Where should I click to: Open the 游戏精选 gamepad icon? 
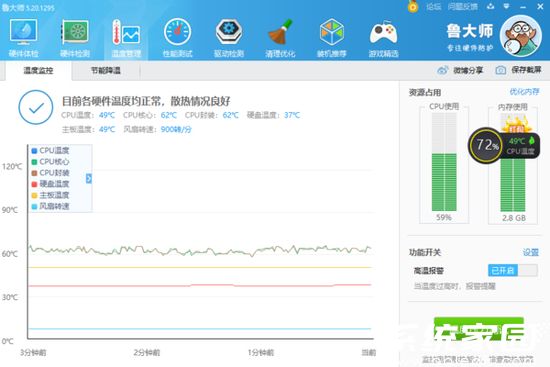383,38
